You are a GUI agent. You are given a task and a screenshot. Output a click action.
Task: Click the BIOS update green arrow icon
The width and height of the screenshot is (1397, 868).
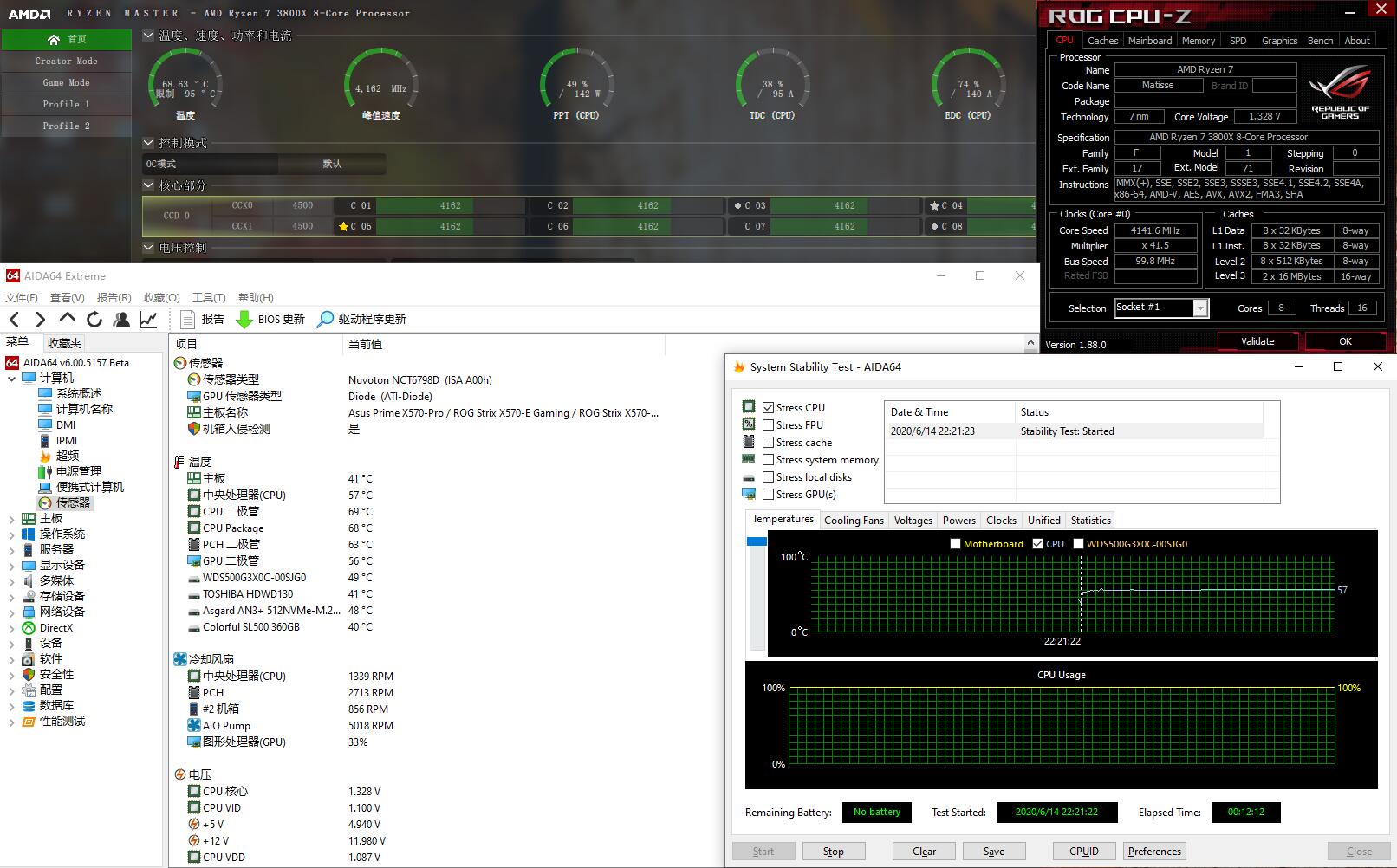pos(244,320)
